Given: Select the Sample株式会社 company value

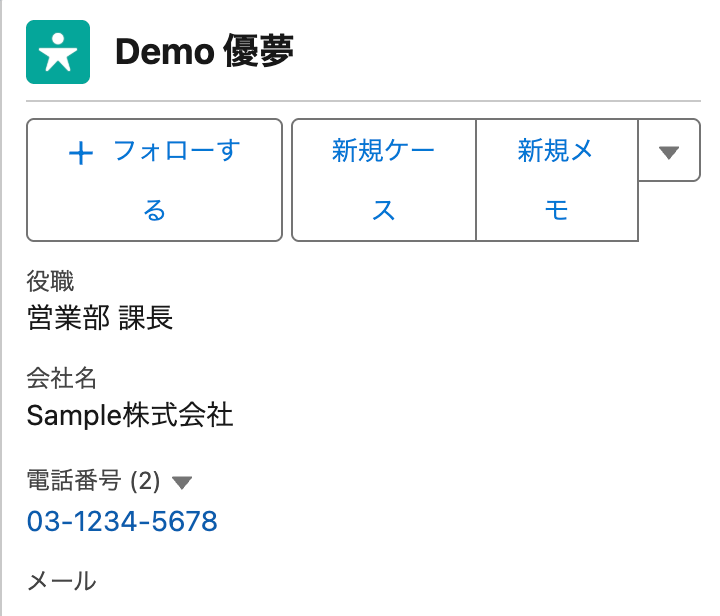Looking at the screenshot, I should click(x=130, y=415).
